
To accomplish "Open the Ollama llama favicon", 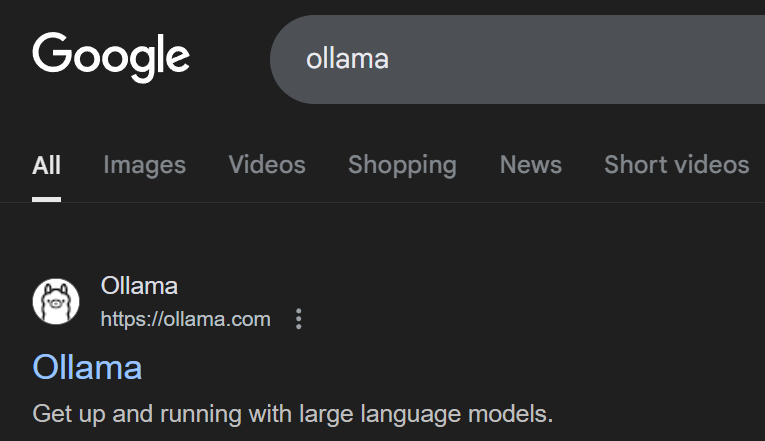I will coord(56,301).
